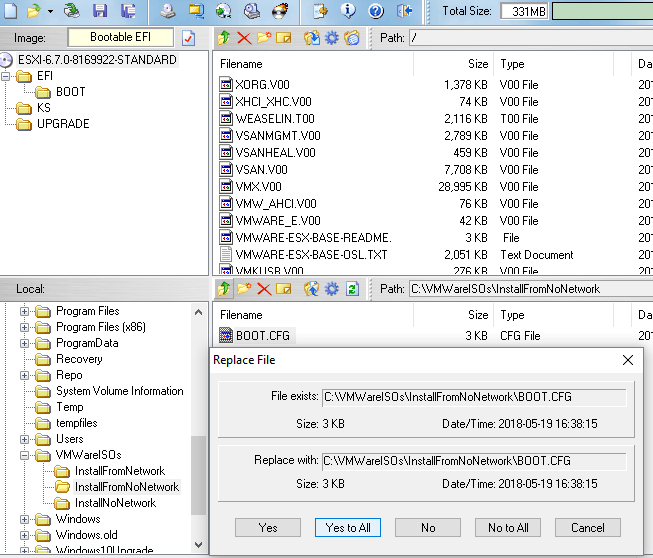Click the New image toolbar icon
This screenshot has width=653, height=558.
(x=10, y=10)
